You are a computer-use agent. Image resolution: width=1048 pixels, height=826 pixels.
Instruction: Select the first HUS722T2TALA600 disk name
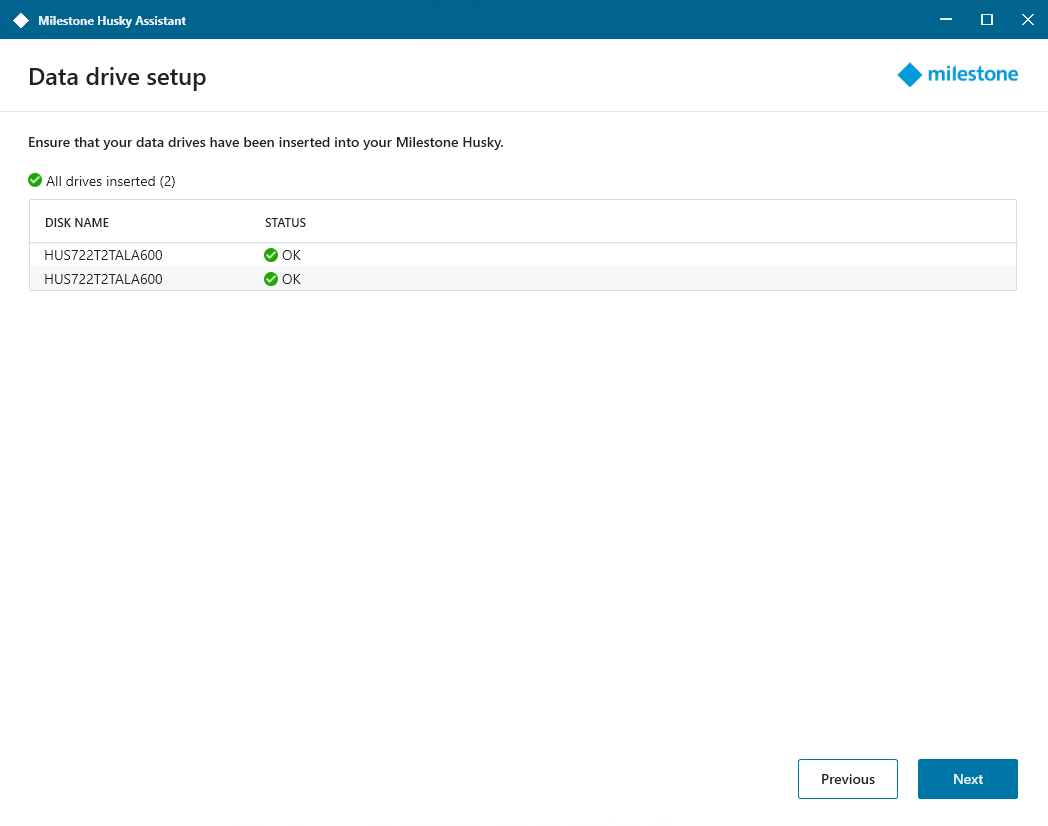click(103, 255)
